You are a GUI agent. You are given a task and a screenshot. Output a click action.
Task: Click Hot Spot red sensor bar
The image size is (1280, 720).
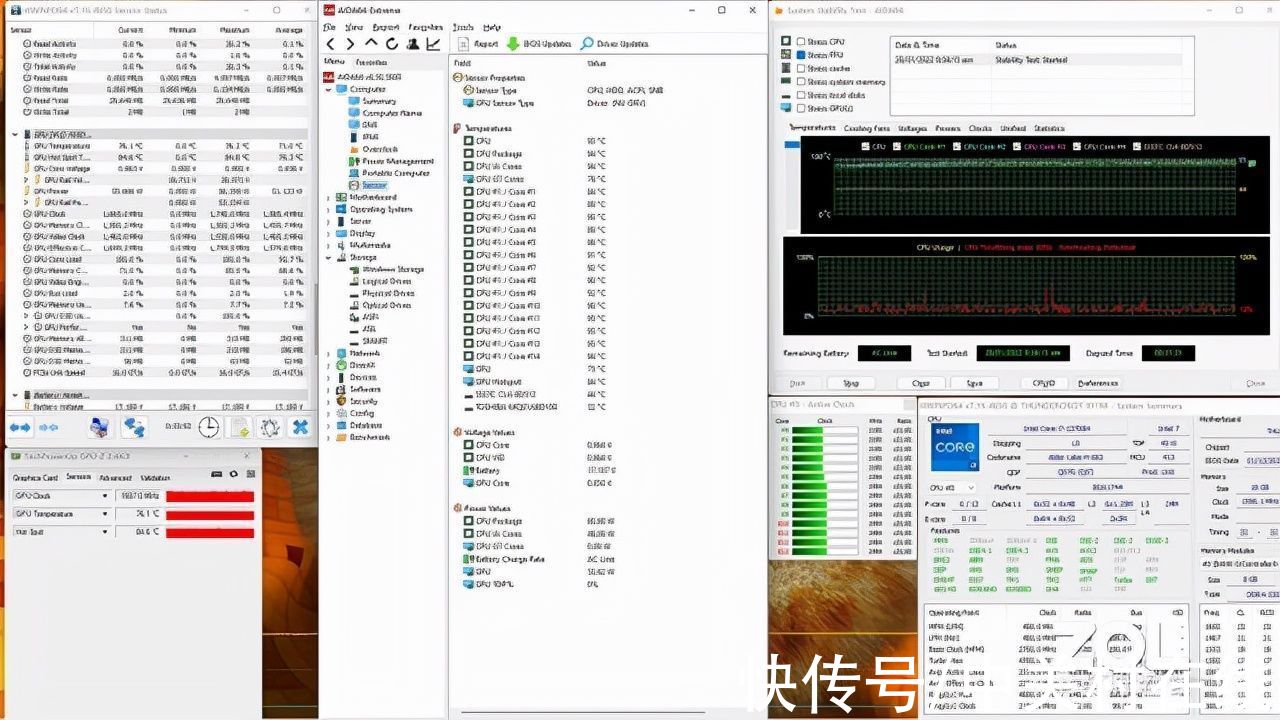(x=210, y=532)
